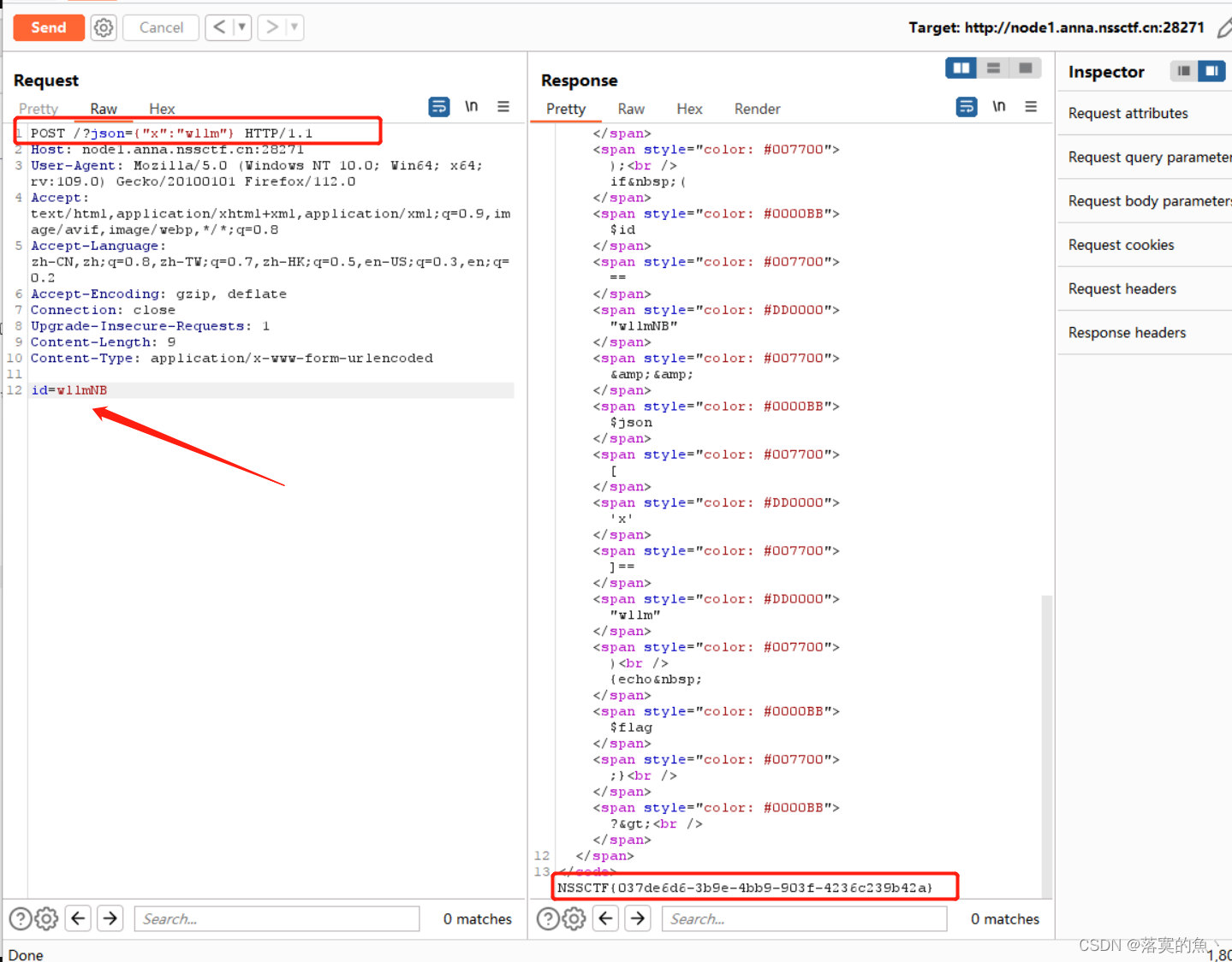Viewport: 1232px width, 962px height.
Task: Click the Response vertical scrollbar
Action: (1046, 745)
